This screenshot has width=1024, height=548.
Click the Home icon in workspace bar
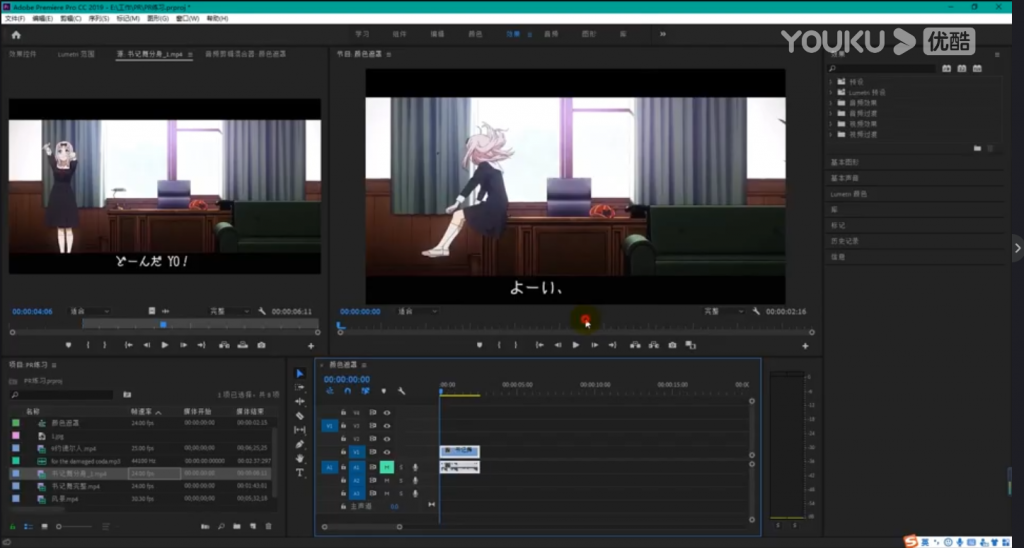pyautogui.click(x=16, y=35)
